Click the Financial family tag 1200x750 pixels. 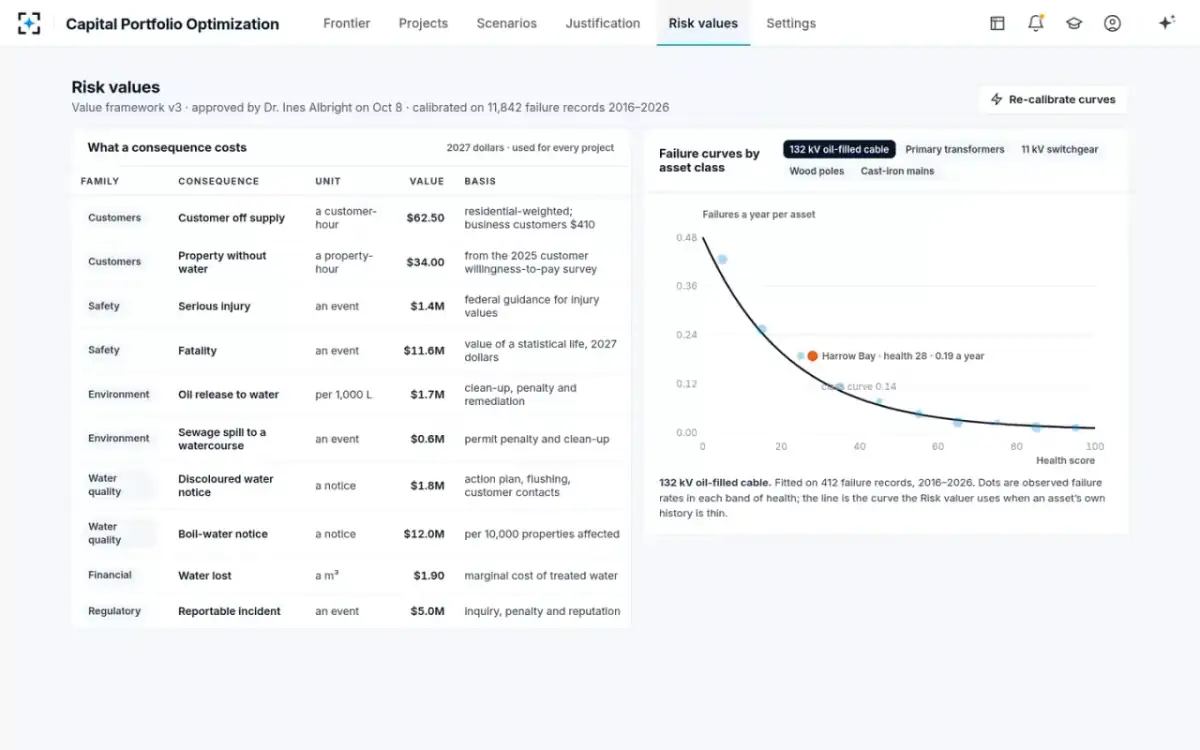click(x=110, y=575)
